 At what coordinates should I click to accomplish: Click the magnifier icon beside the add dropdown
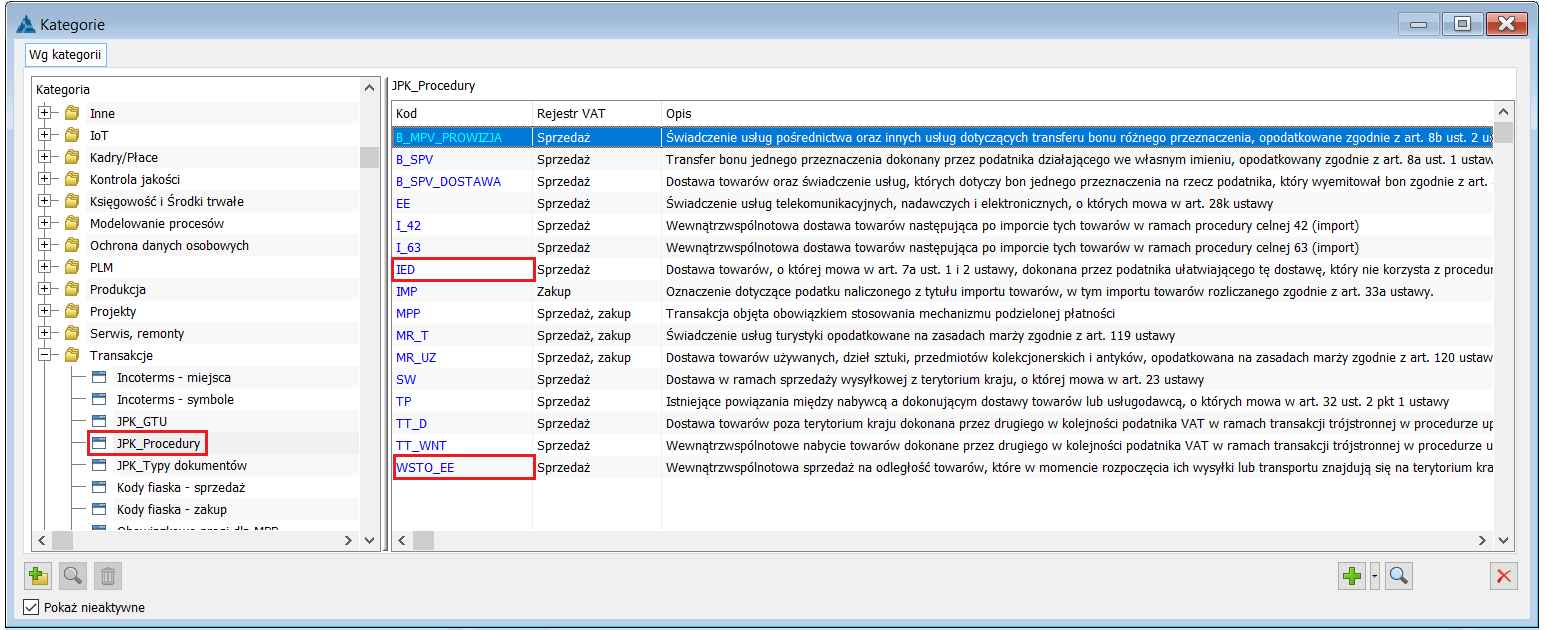[x=1398, y=575]
